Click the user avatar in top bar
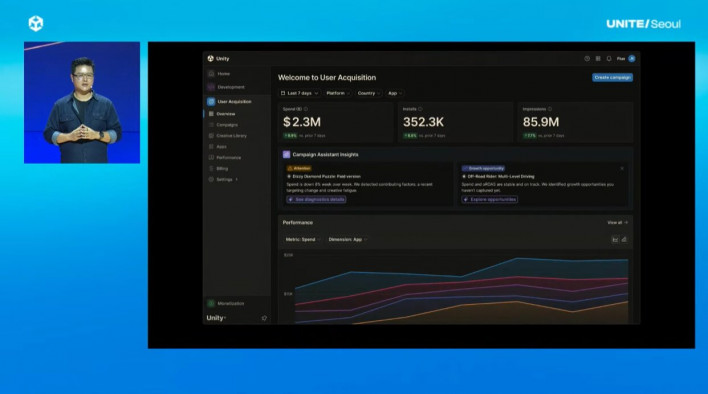The width and height of the screenshot is (708, 394). (632, 59)
